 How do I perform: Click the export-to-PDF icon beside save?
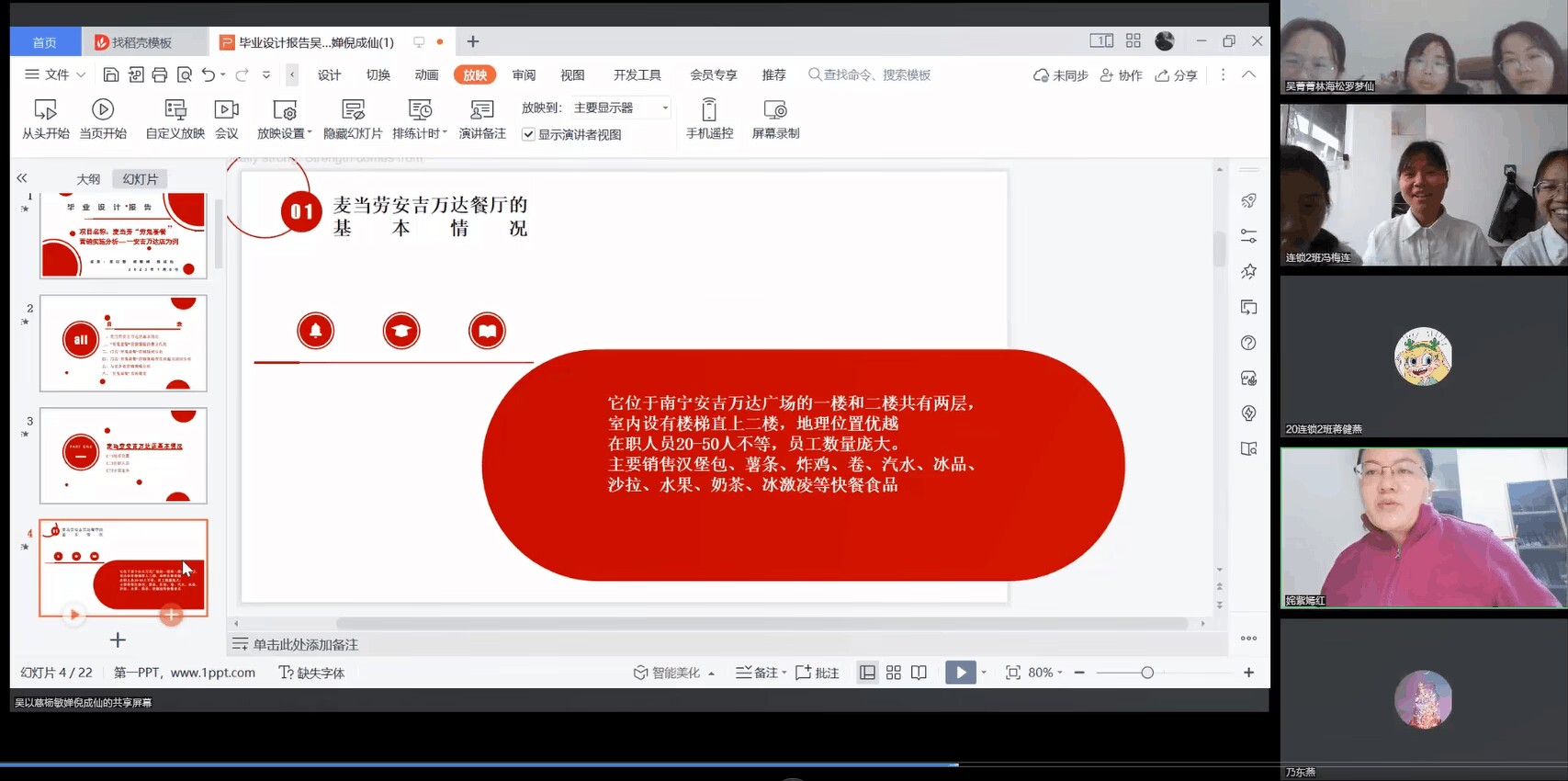click(136, 74)
